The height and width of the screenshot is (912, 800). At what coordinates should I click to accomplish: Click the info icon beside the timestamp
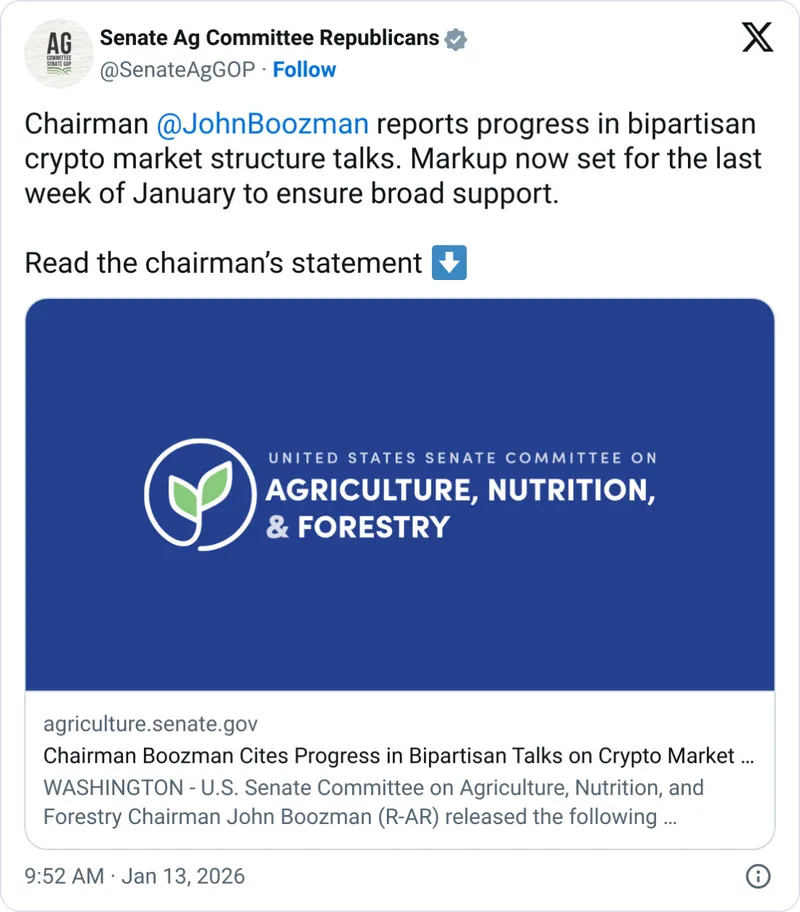(758, 877)
